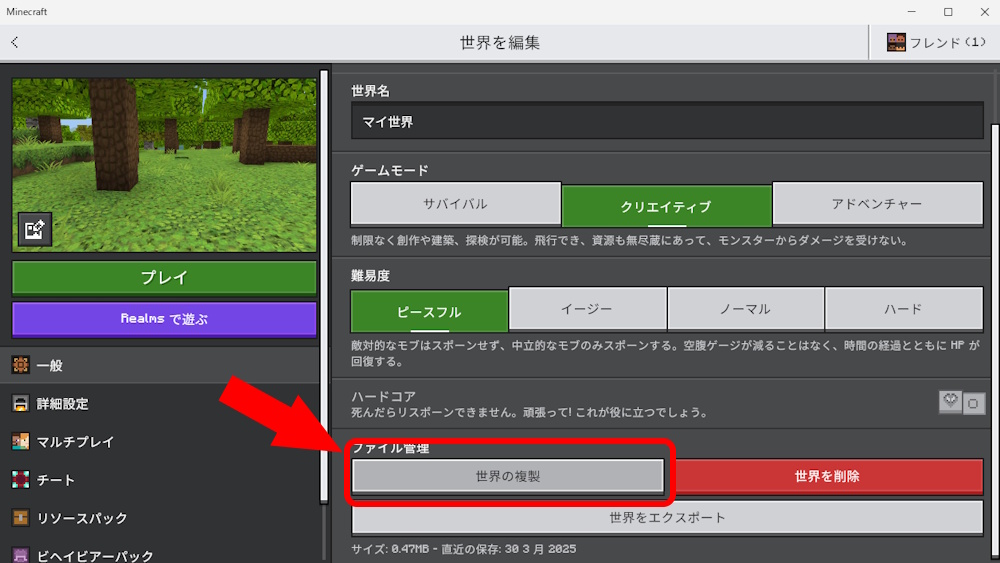Open リソースパック section
The image size is (1000, 563).
point(159,518)
